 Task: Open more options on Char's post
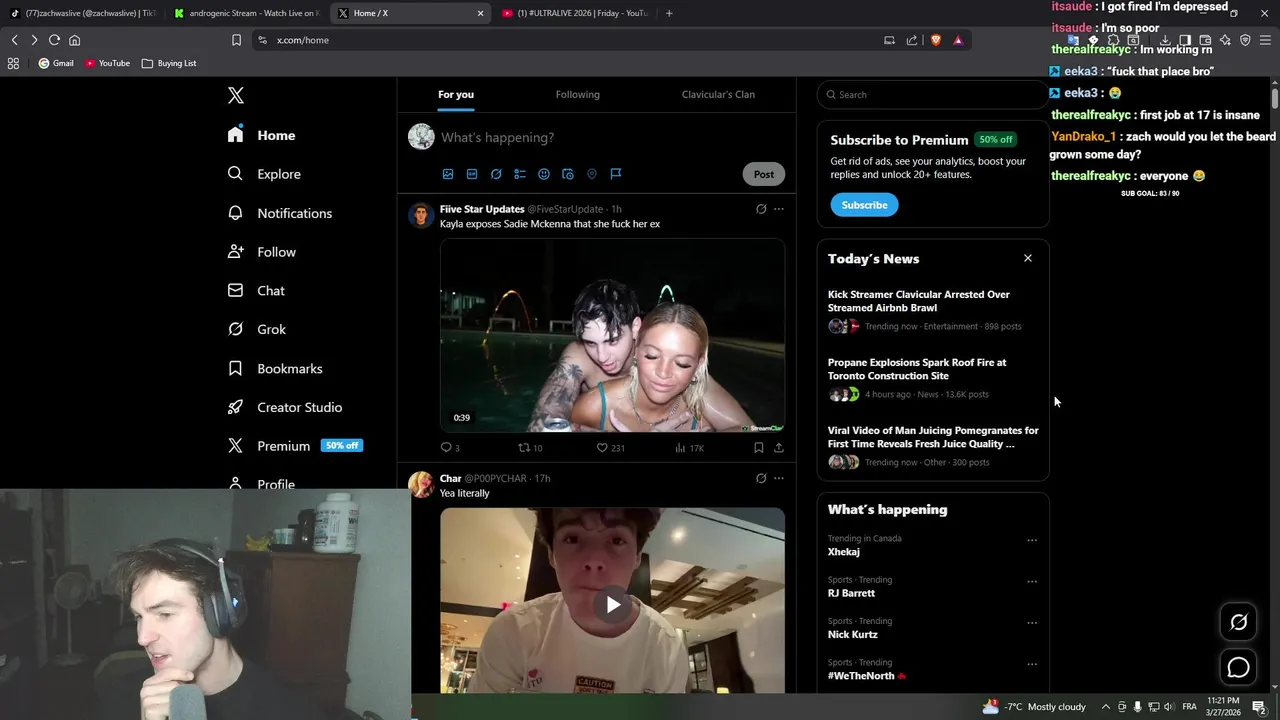779,478
